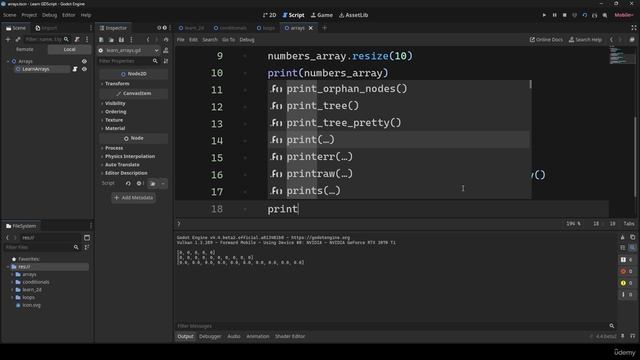Toggle visibility of the LearnArrays node
The height and width of the screenshot is (360, 640).
pyautogui.click(x=84, y=69)
